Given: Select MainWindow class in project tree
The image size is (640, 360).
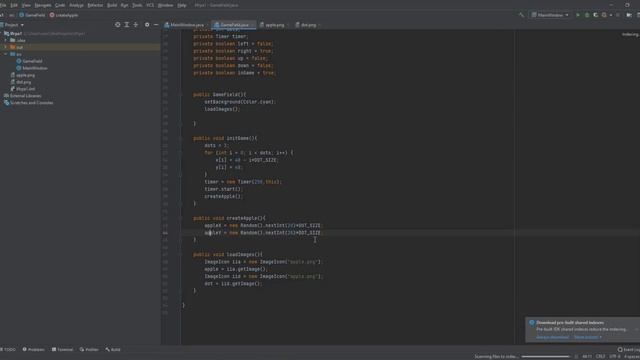Looking at the screenshot, I should [32, 68].
